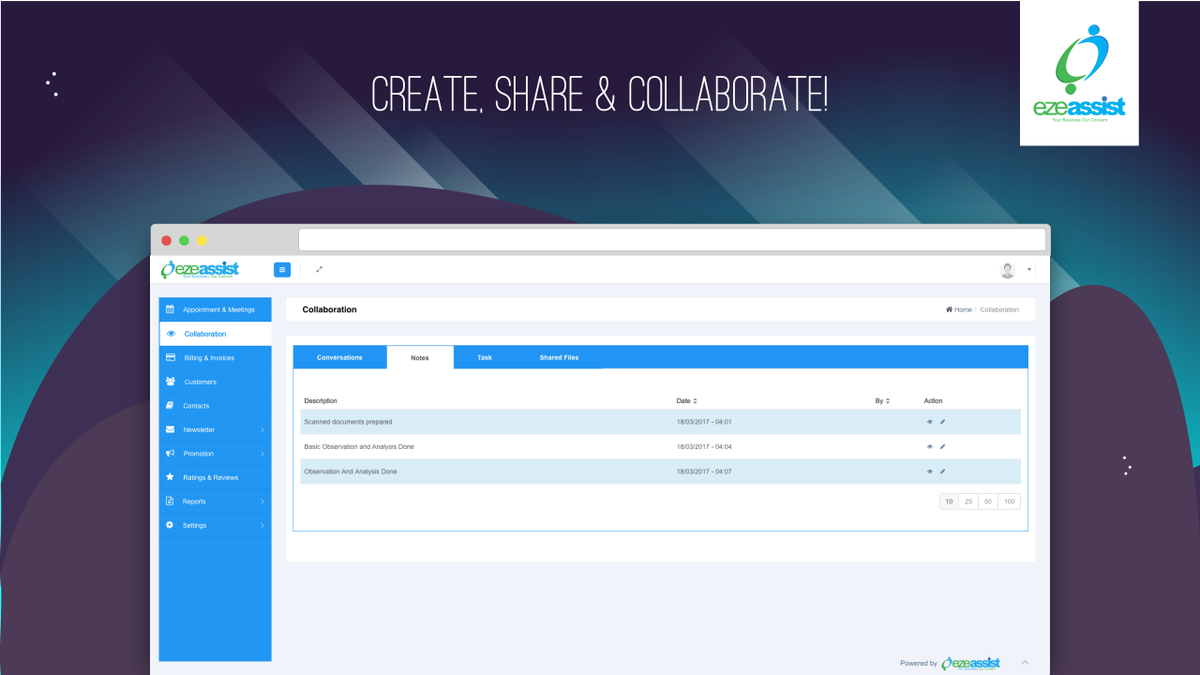
Task: Sort the table by By column
Action: [x=882, y=401]
